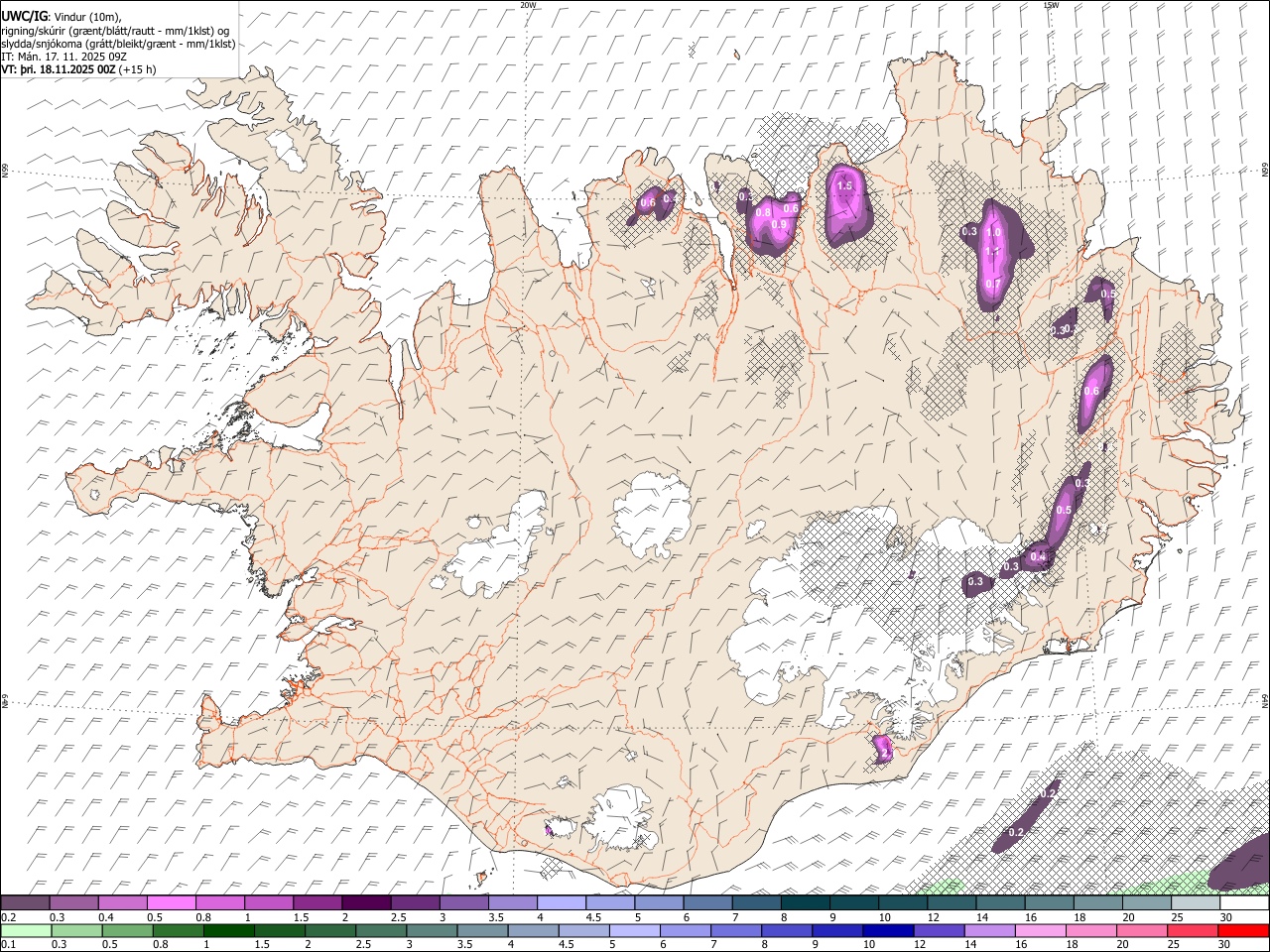The width and height of the screenshot is (1270, 952).
Task: Click the 'IT: Mán. 17. 11. 2025 09Z' line
Action: [64, 57]
